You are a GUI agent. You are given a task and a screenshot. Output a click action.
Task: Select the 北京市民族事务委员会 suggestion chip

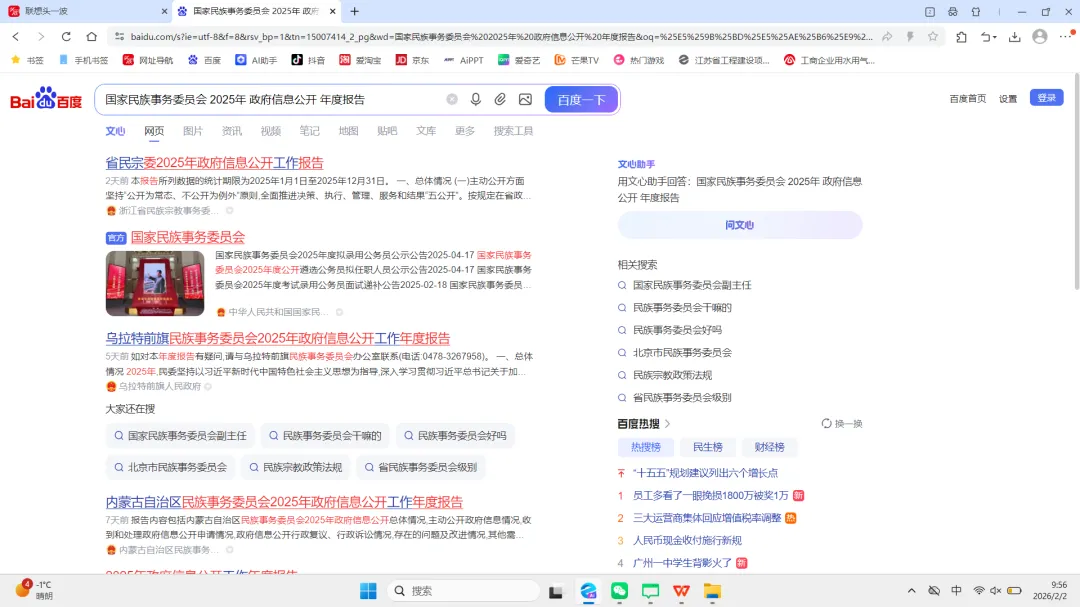coord(170,467)
